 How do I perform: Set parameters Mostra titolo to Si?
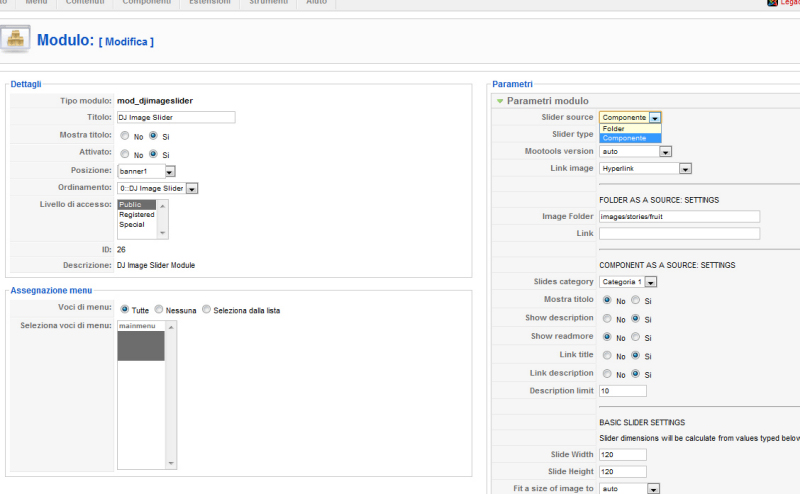coord(635,300)
